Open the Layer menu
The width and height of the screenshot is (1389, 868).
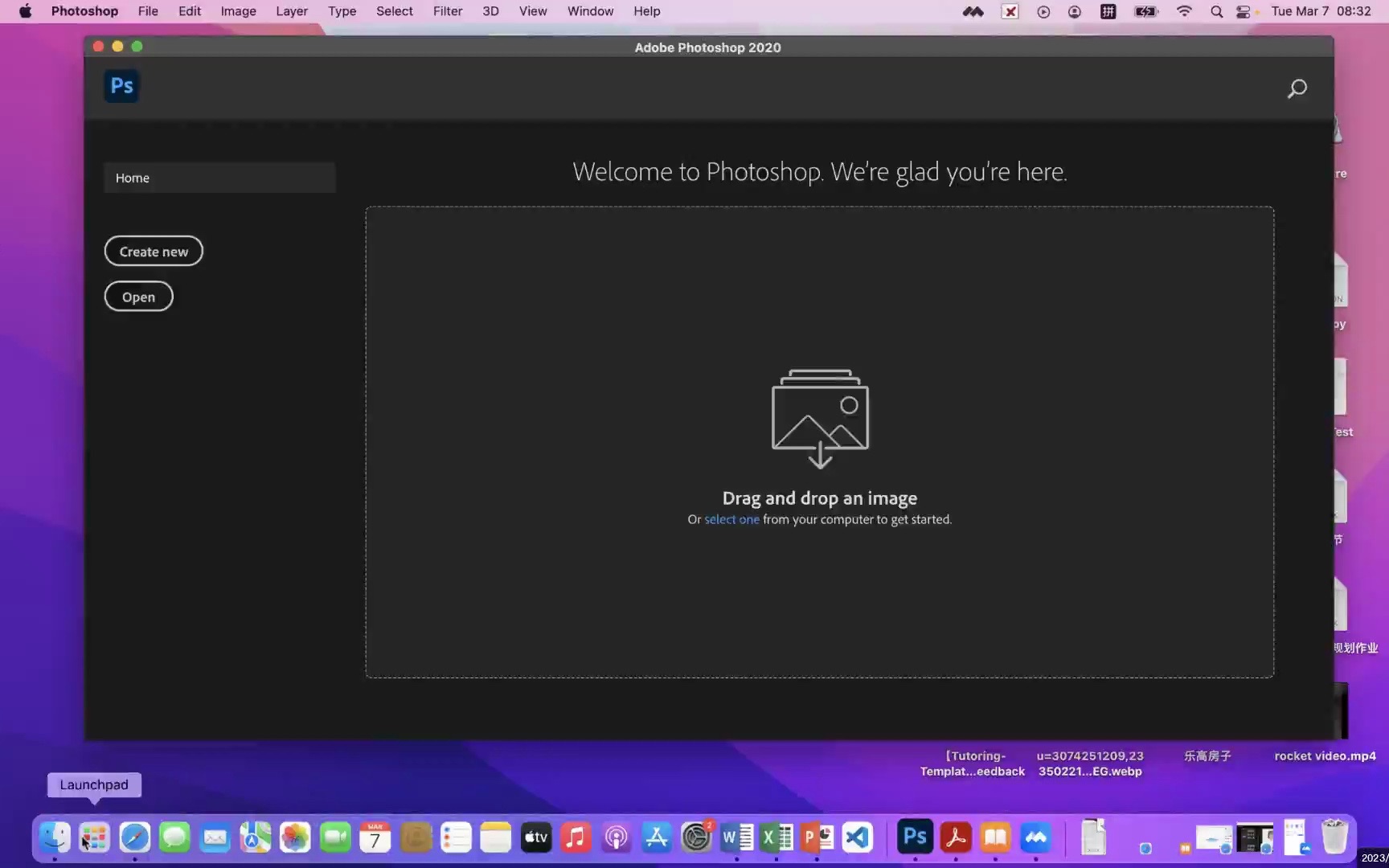click(292, 11)
